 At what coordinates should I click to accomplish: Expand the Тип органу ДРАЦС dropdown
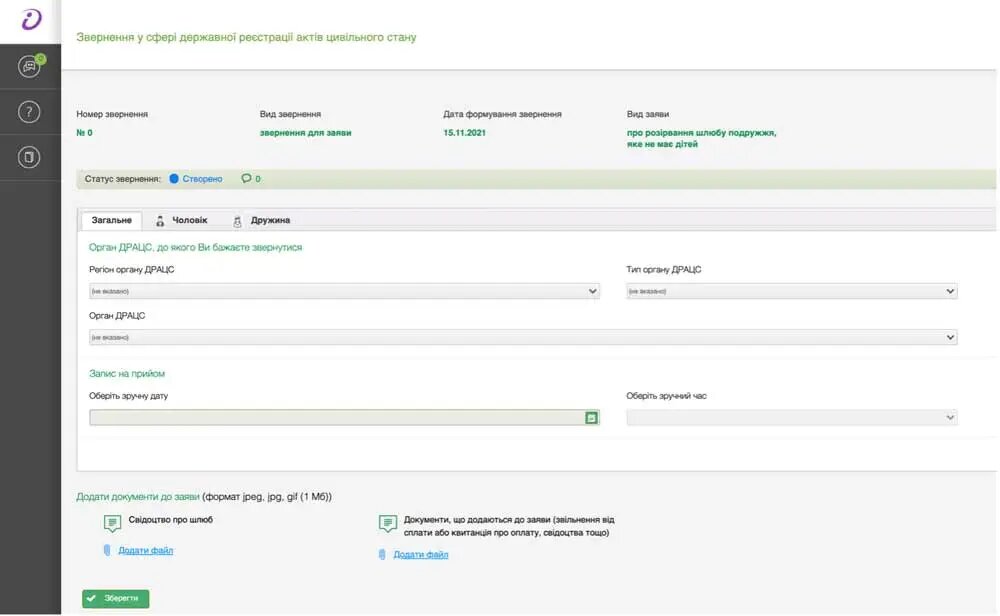pyautogui.click(x=791, y=291)
